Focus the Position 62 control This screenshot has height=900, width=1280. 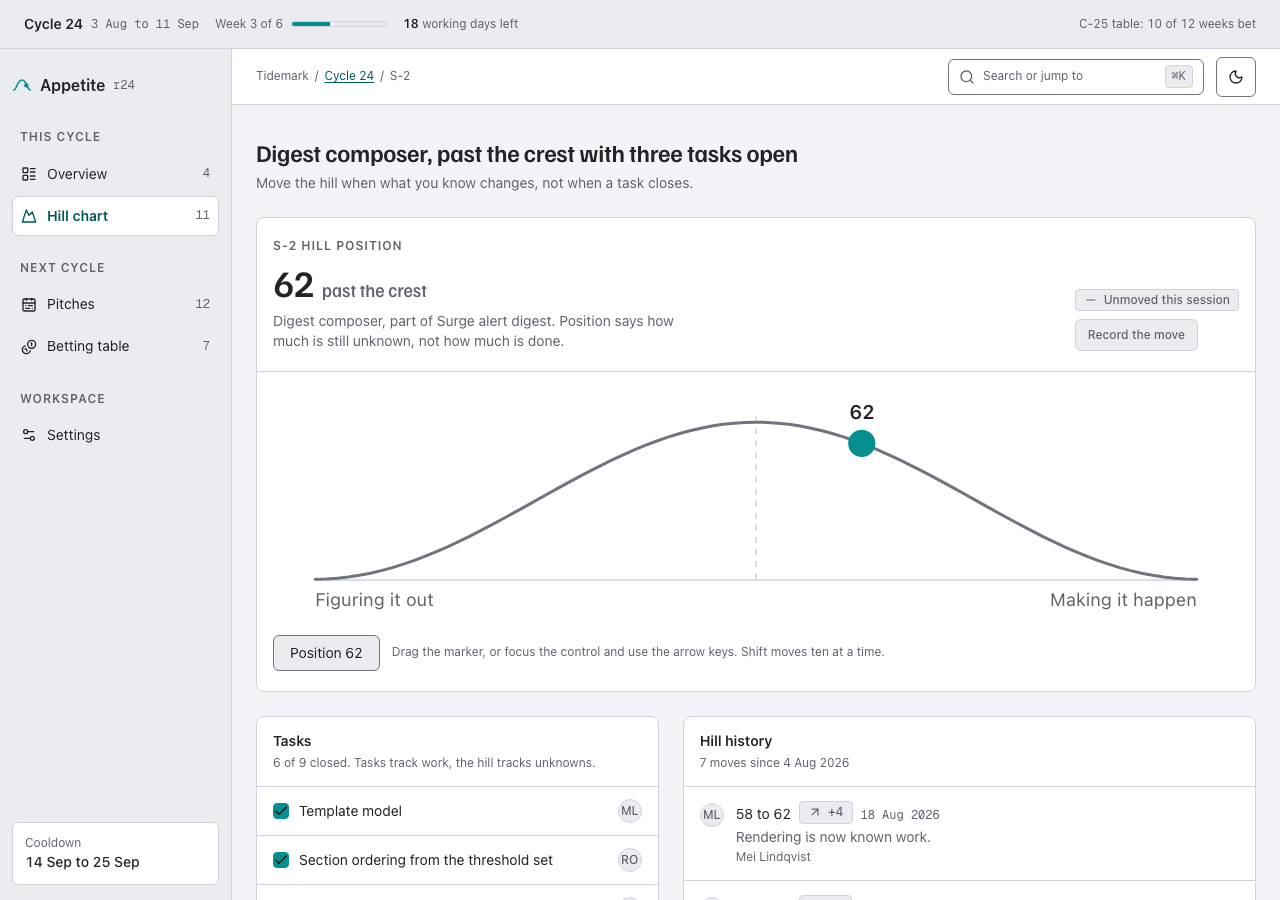click(x=326, y=653)
